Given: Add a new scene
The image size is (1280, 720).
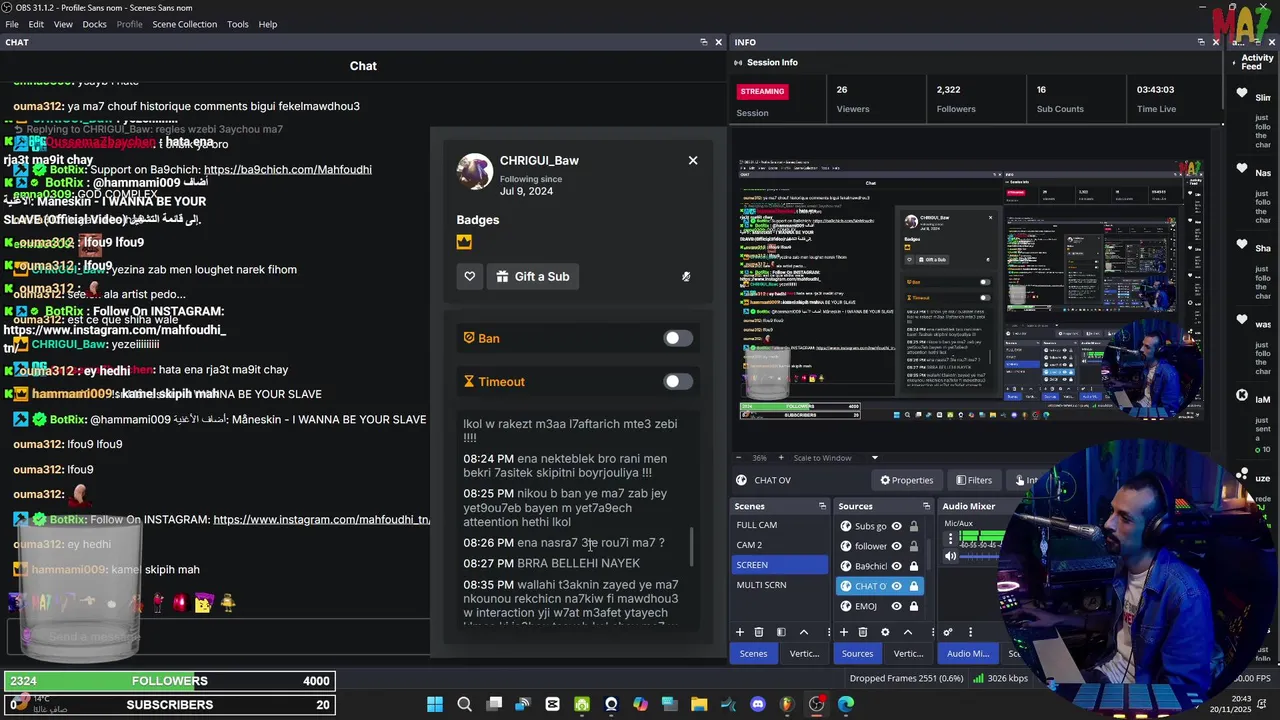Looking at the screenshot, I should 740,632.
